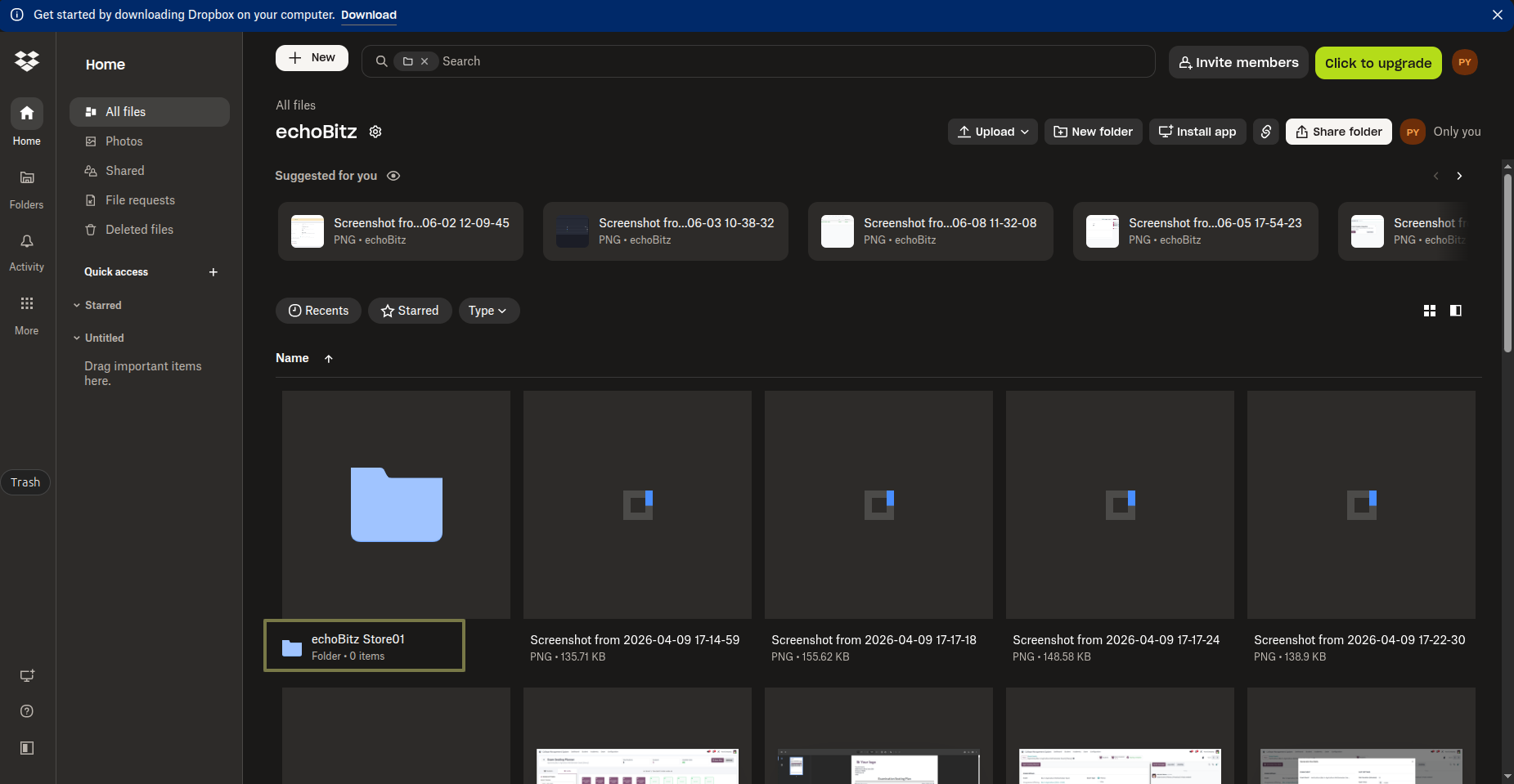1514x784 pixels.
Task: Open the Activity bell icon
Action: 27,241
